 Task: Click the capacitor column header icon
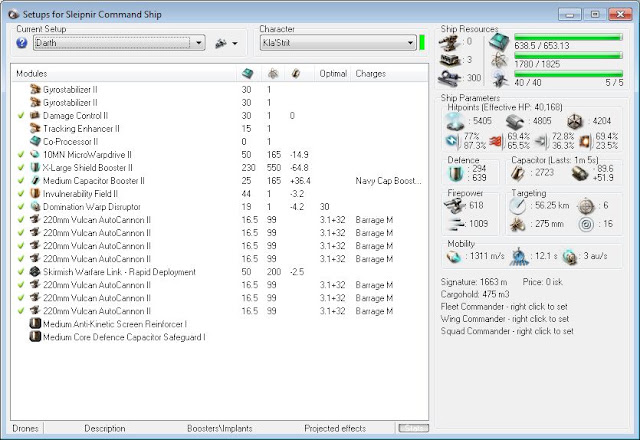point(296,73)
